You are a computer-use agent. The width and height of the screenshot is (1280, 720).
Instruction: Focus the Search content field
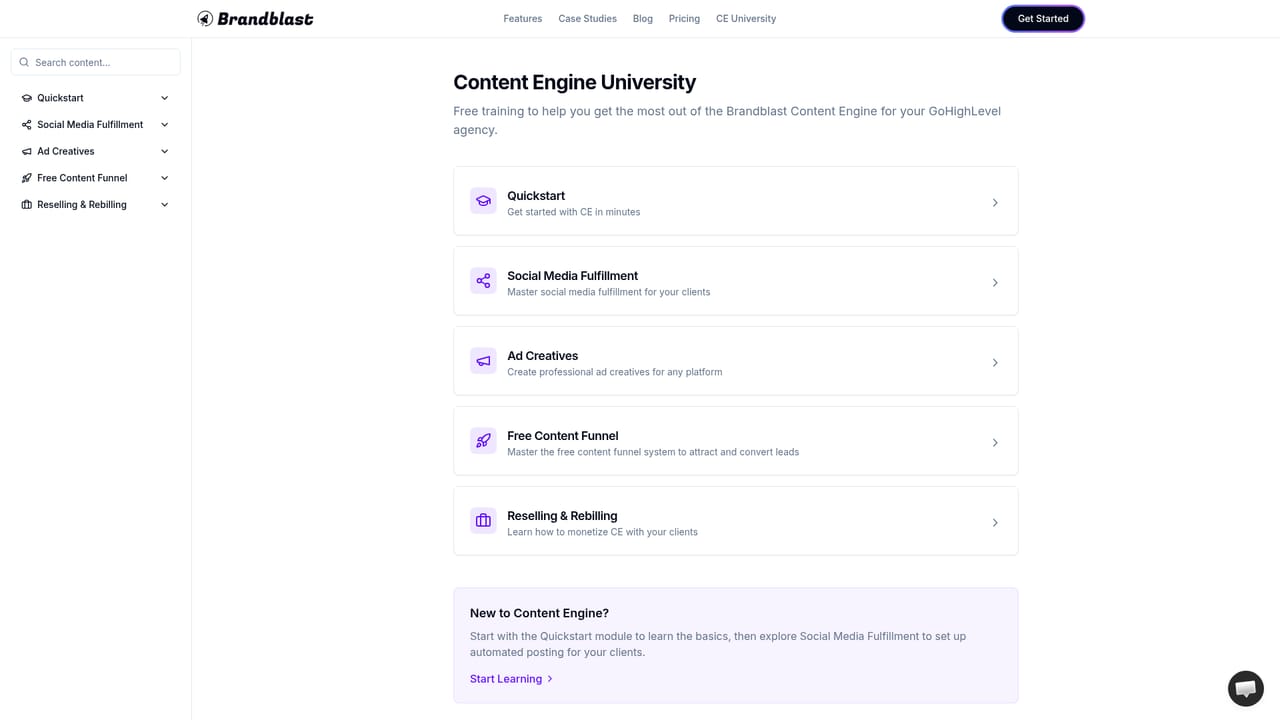(96, 62)
